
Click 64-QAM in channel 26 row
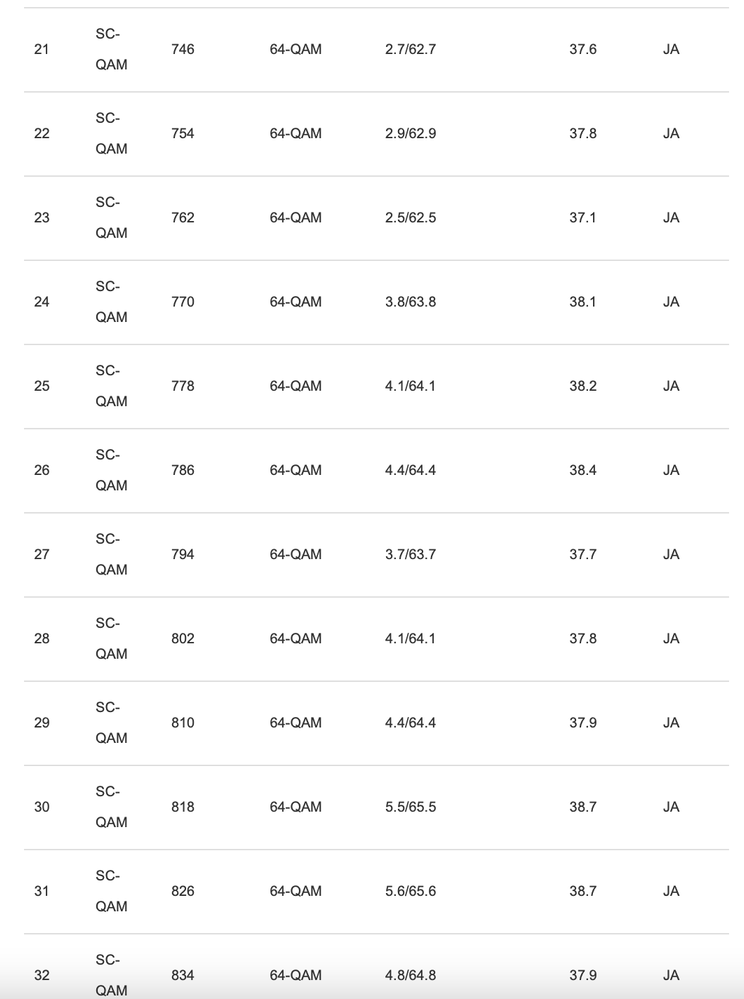click(296, 470)
